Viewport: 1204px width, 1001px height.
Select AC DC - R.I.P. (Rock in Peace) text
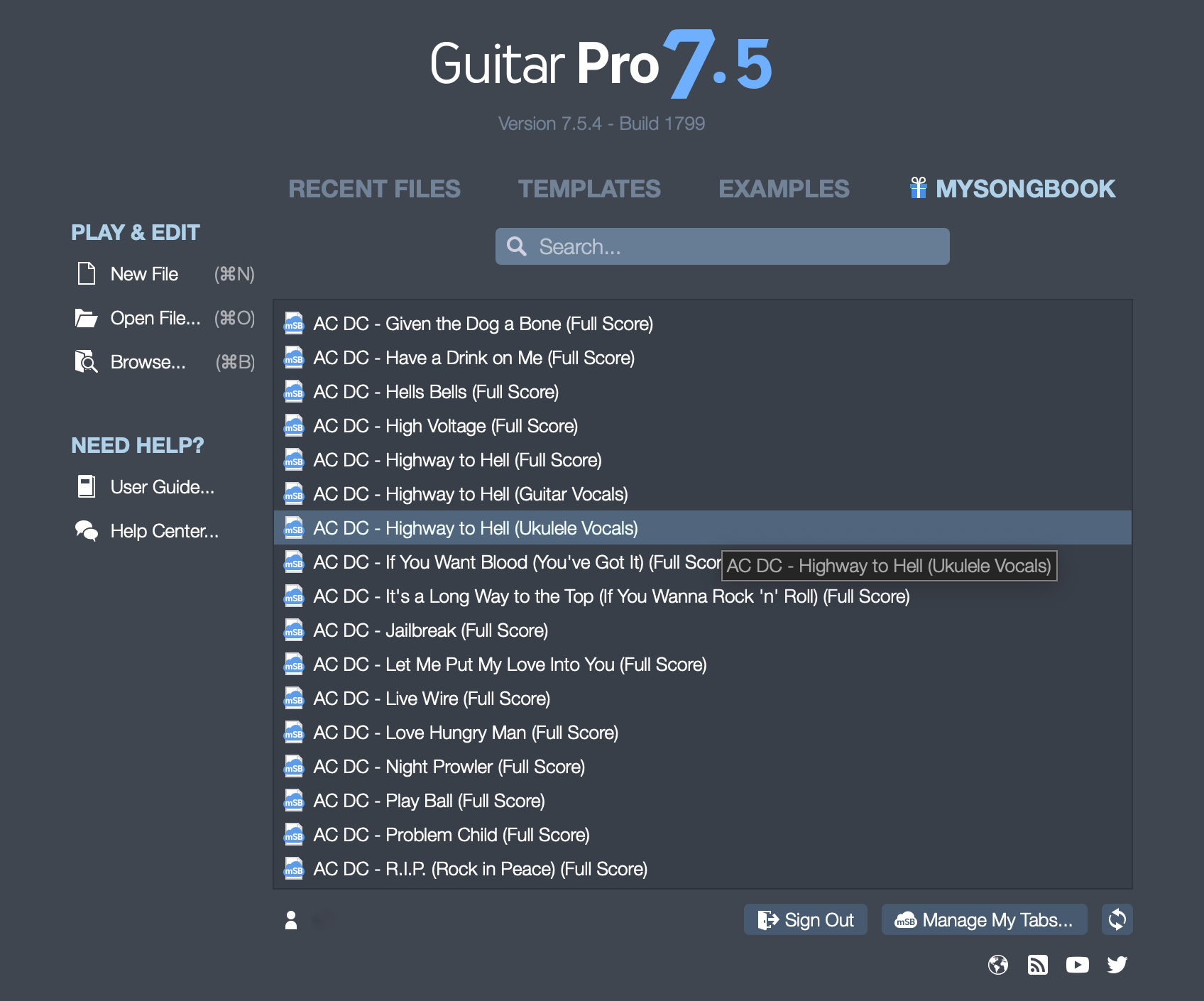coord(481,869)
